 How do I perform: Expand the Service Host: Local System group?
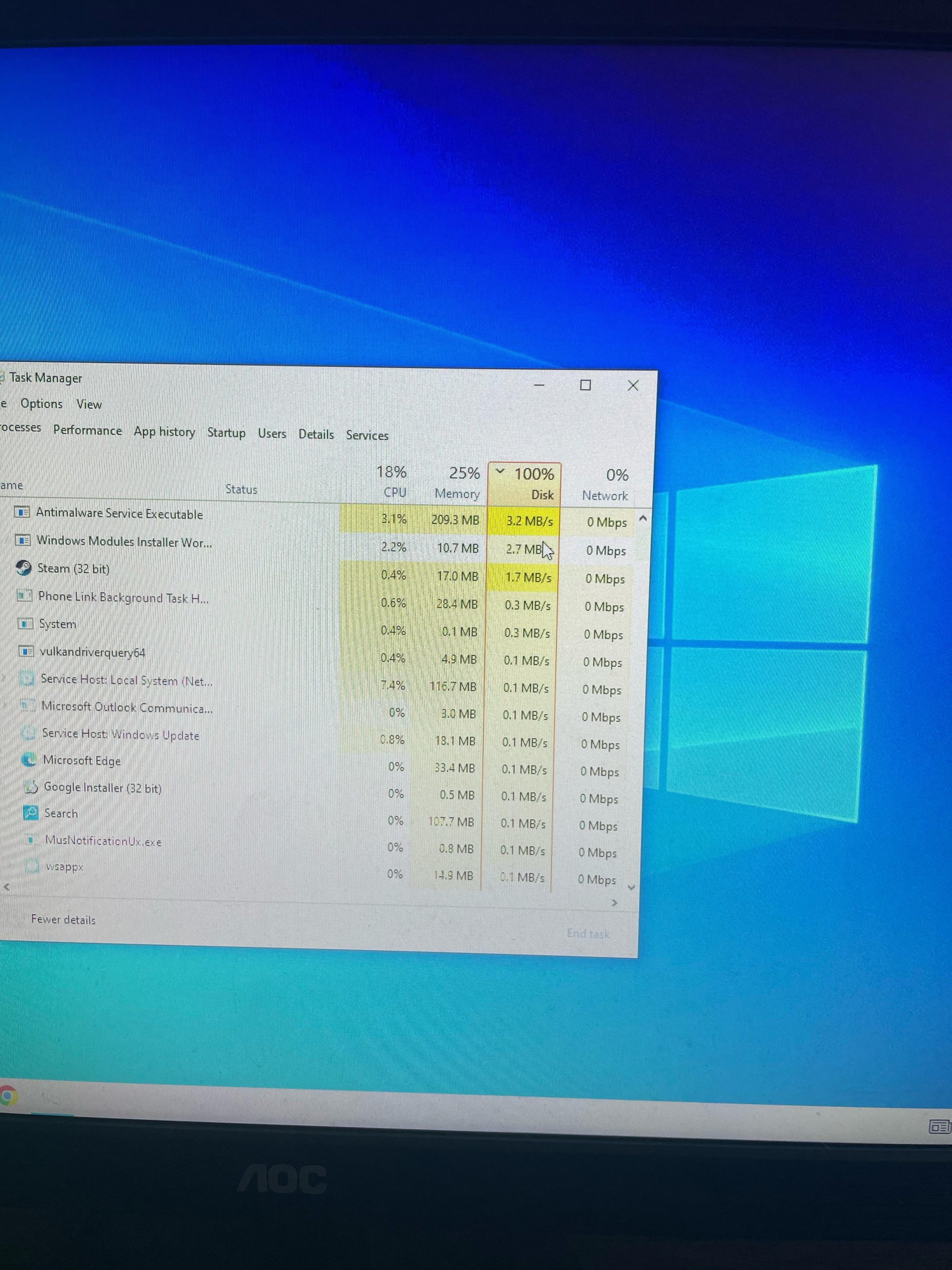[x=4, y=679]
